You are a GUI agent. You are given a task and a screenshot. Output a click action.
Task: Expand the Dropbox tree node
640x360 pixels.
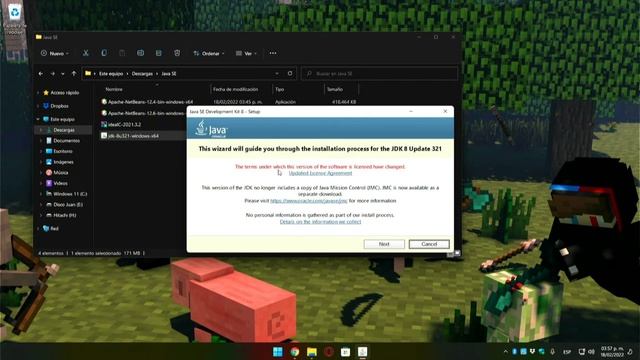(x=38, y=106)
